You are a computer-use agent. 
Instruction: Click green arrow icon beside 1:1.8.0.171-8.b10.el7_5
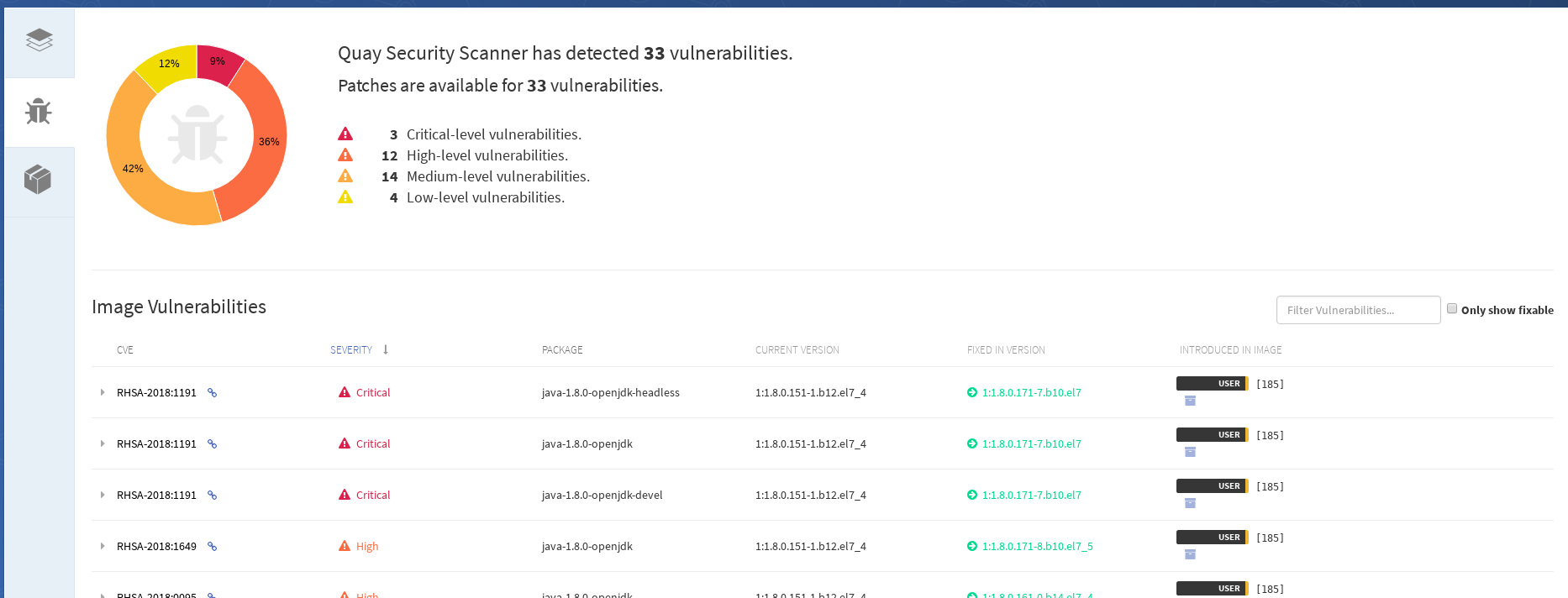click(972, 546)
